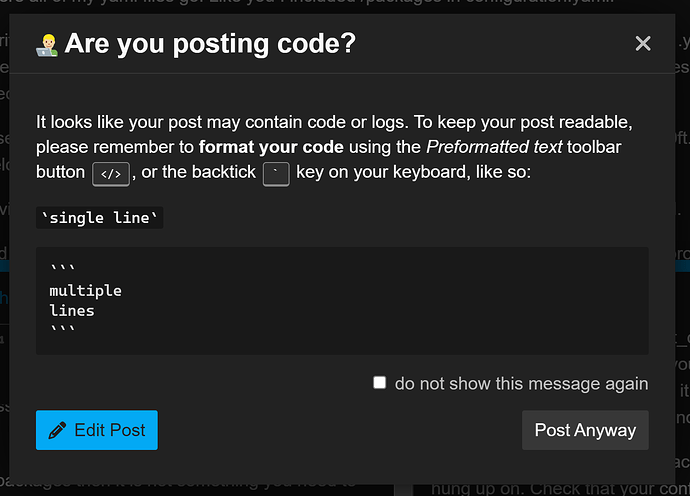This screenshot has width=690, height=496.
Task: Tick the 'do not show this message again' checkbox
Action: [379, 382]
